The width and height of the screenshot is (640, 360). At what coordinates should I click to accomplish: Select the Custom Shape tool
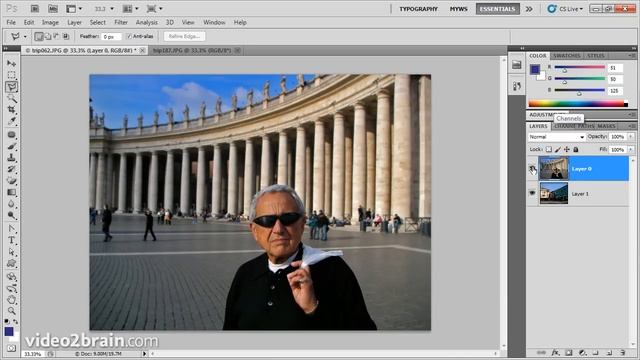[x=11, y=263]
